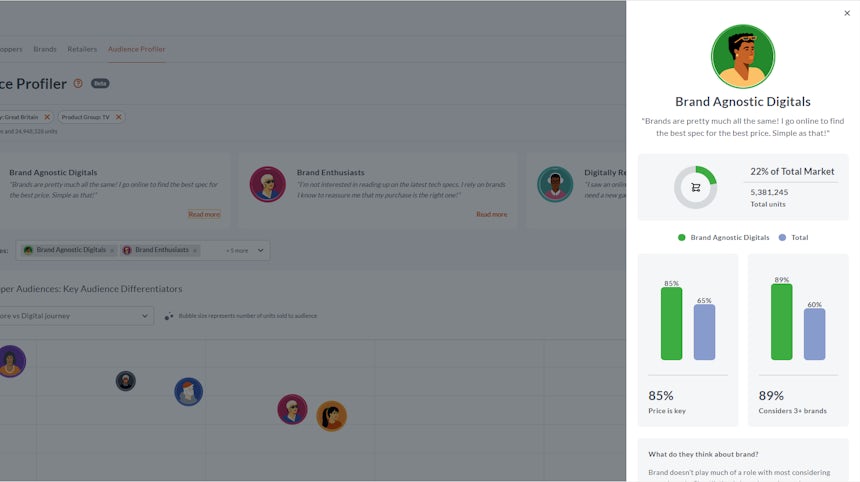Remove Brand Agnostic Digitals tag from selector
The height and width of the screenshot is (482, 860).
tap(112, 250)
